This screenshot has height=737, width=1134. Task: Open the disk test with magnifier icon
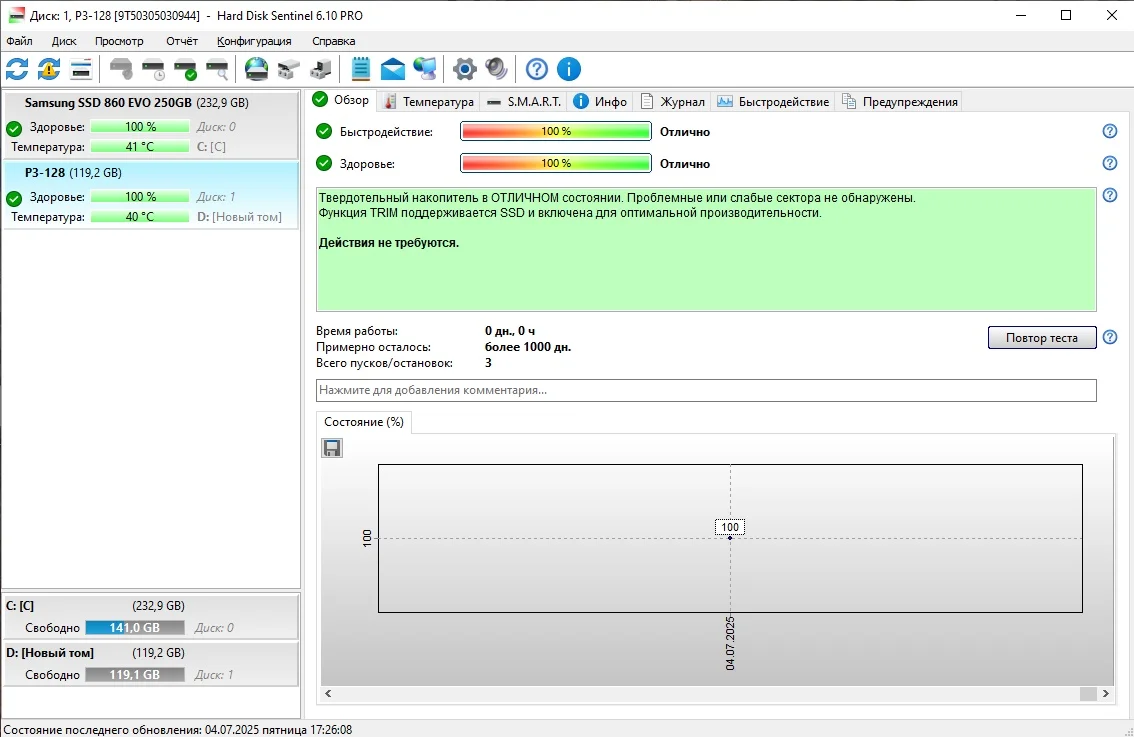click(217, 69)
